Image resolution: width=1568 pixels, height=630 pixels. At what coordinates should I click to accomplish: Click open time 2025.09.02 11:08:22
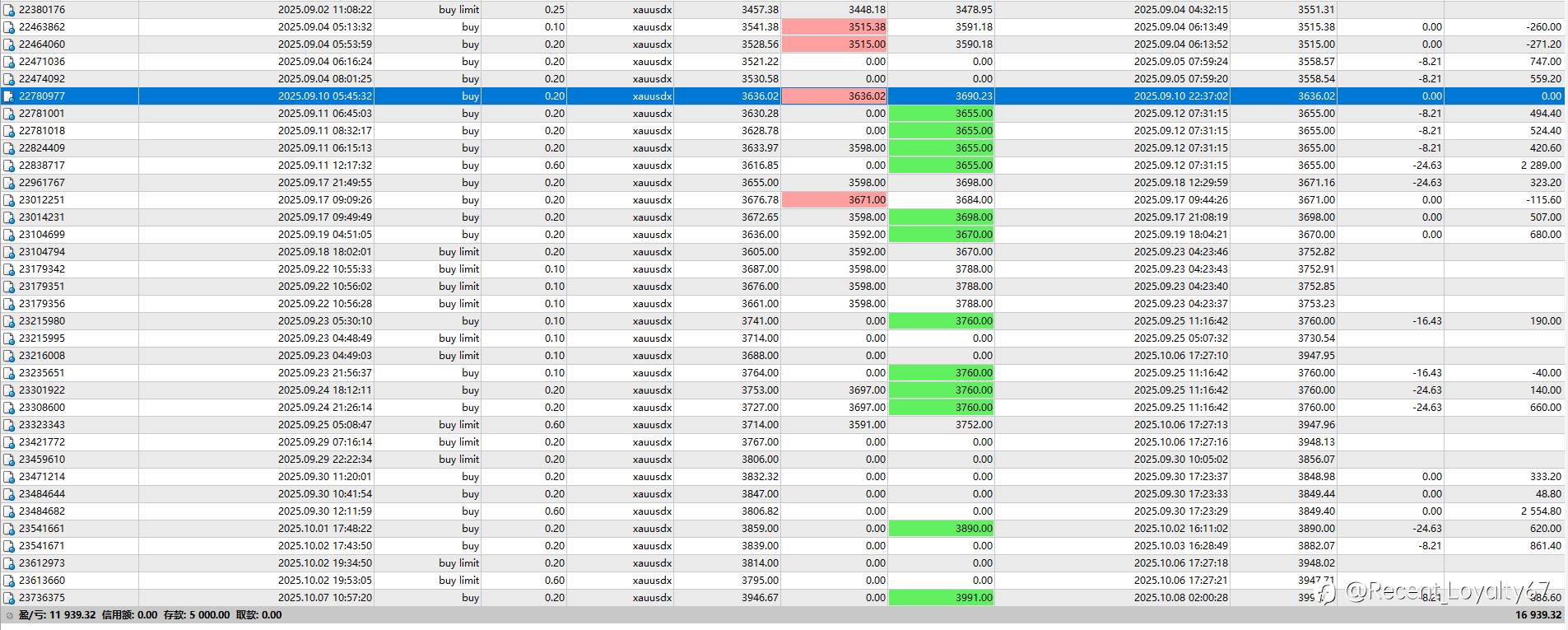point(325,10)
